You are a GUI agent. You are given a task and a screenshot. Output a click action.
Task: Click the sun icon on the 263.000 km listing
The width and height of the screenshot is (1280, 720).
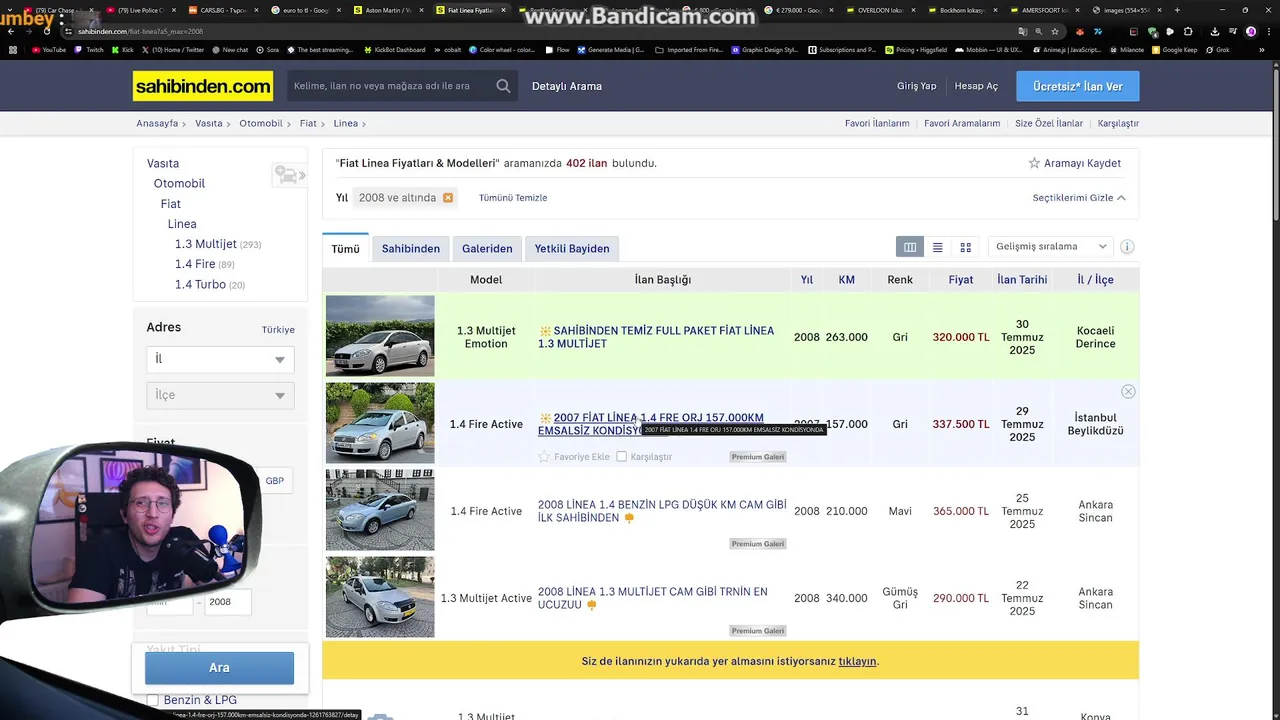[545, 331]
